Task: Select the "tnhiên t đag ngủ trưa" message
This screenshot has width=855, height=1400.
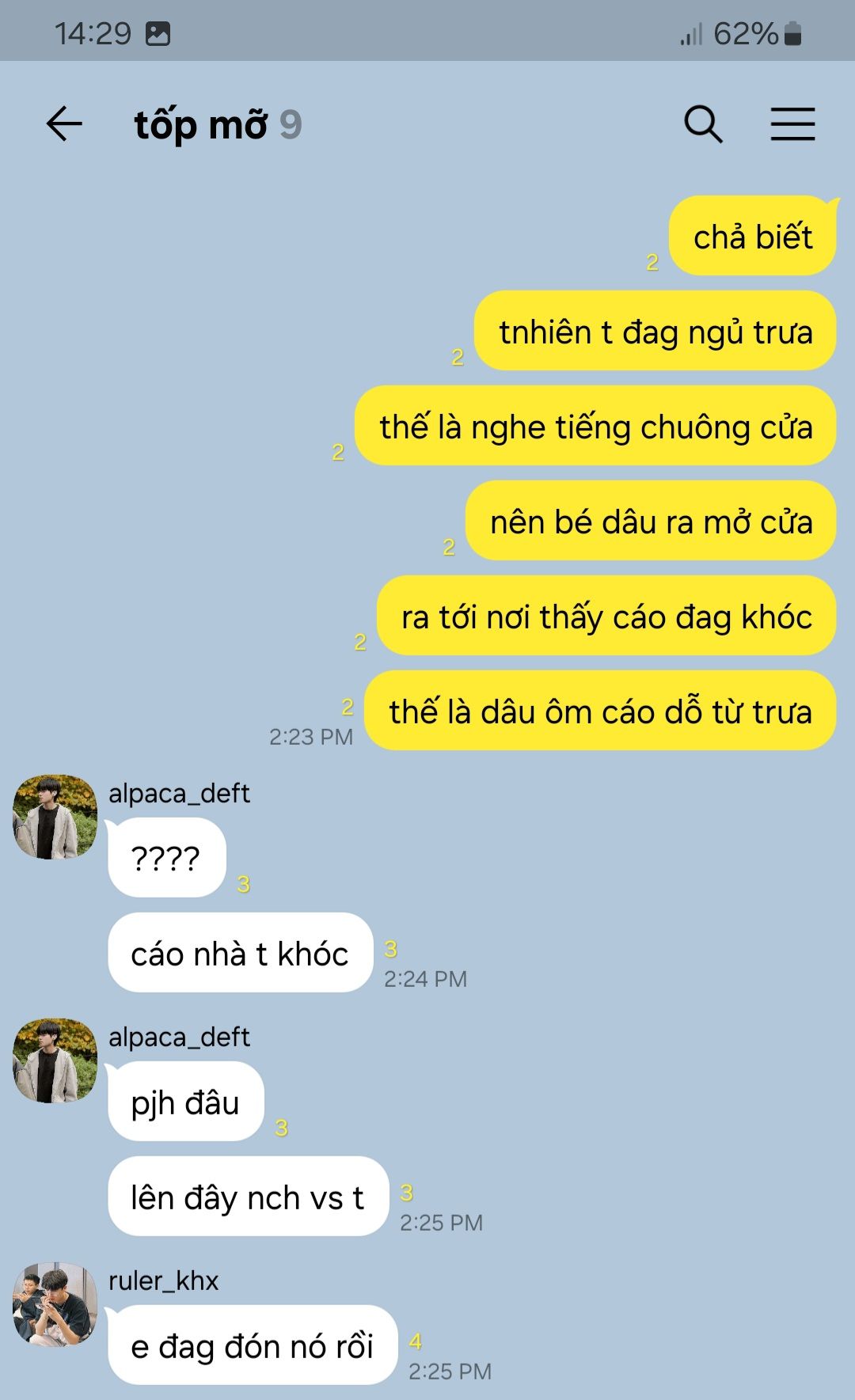Action: pos(655,331)
